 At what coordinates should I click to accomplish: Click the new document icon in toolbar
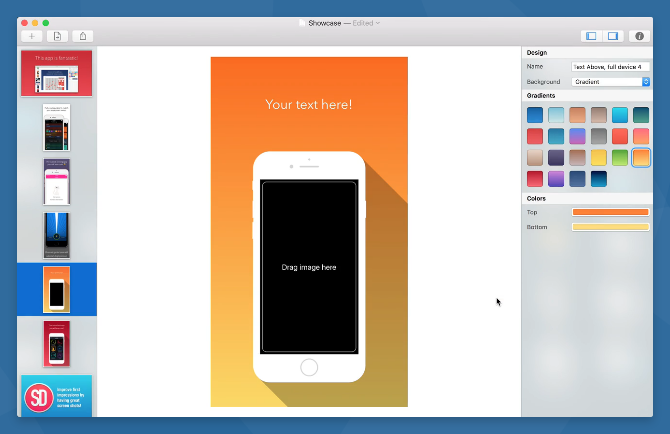(x=57, y=36)
